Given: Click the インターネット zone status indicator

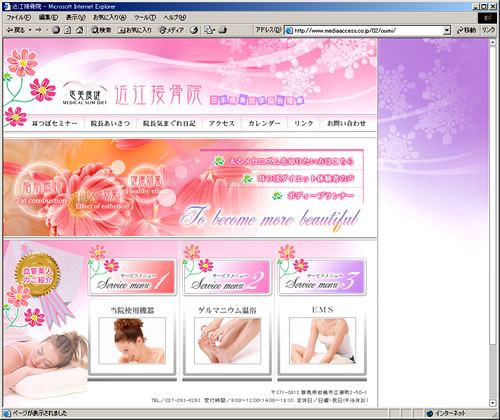Looking at the screenshot, I should coord(447,413).
